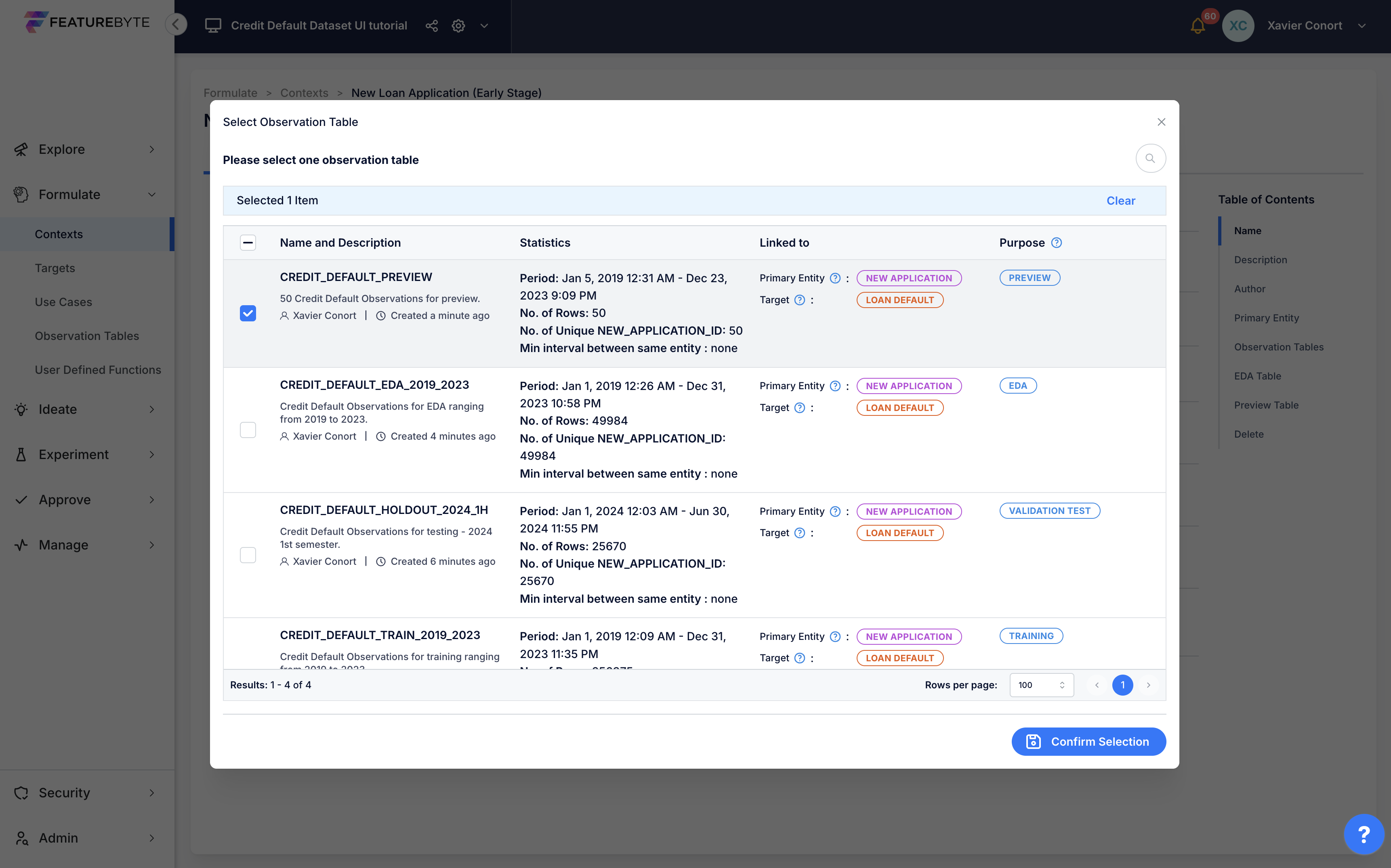Toggle the select-all header checkbox
This screenshot has height=868, width=1391.
[x=248, y=243]
